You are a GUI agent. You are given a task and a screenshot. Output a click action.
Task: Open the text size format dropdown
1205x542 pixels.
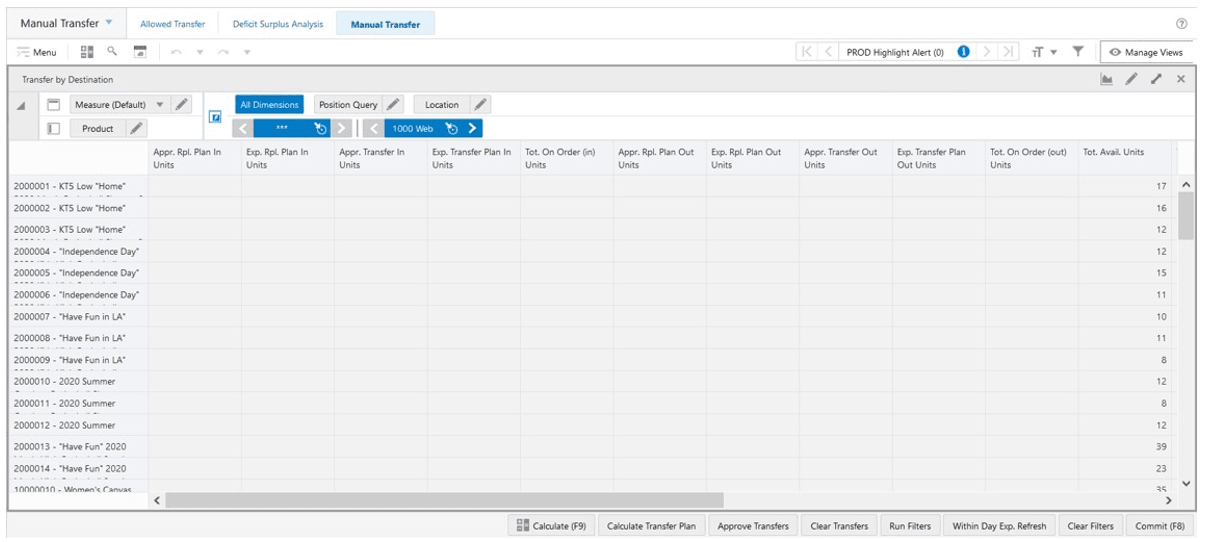point(1044,52)
